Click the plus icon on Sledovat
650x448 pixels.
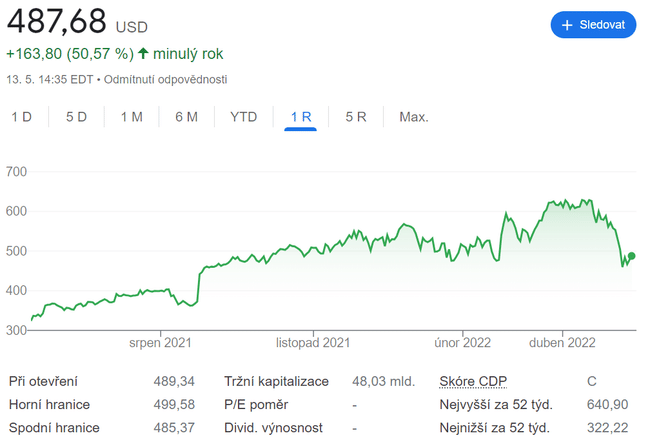coord(567,25)
